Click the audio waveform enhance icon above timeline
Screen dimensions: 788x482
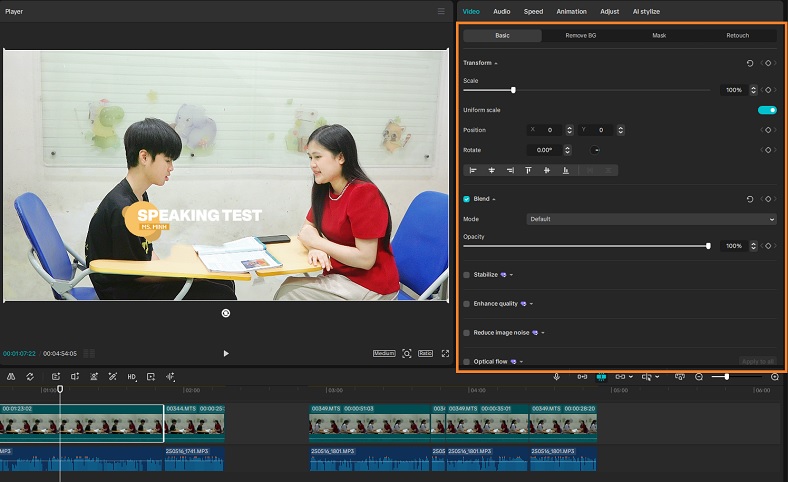coord(170,376)
